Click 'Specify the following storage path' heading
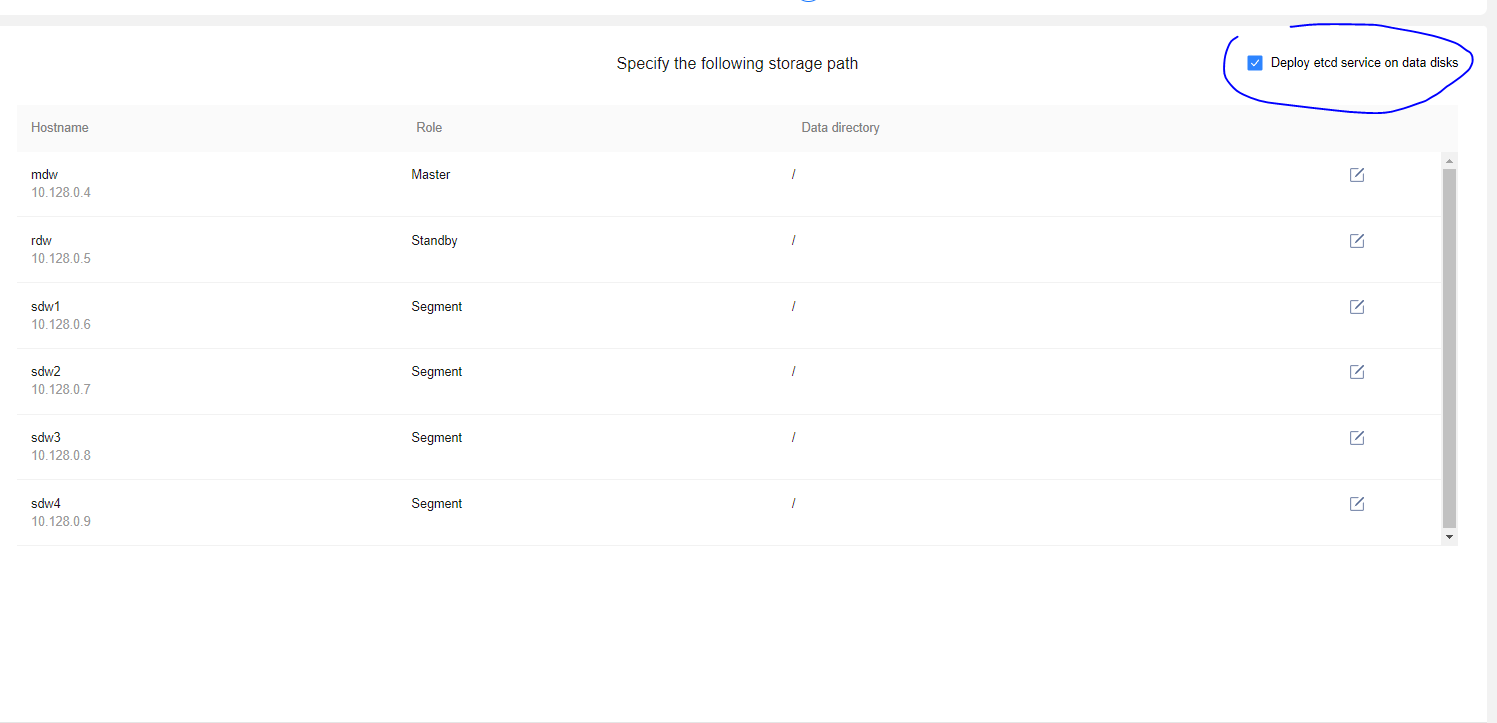The image size is (1497, 723). click(x=737, y=64)
